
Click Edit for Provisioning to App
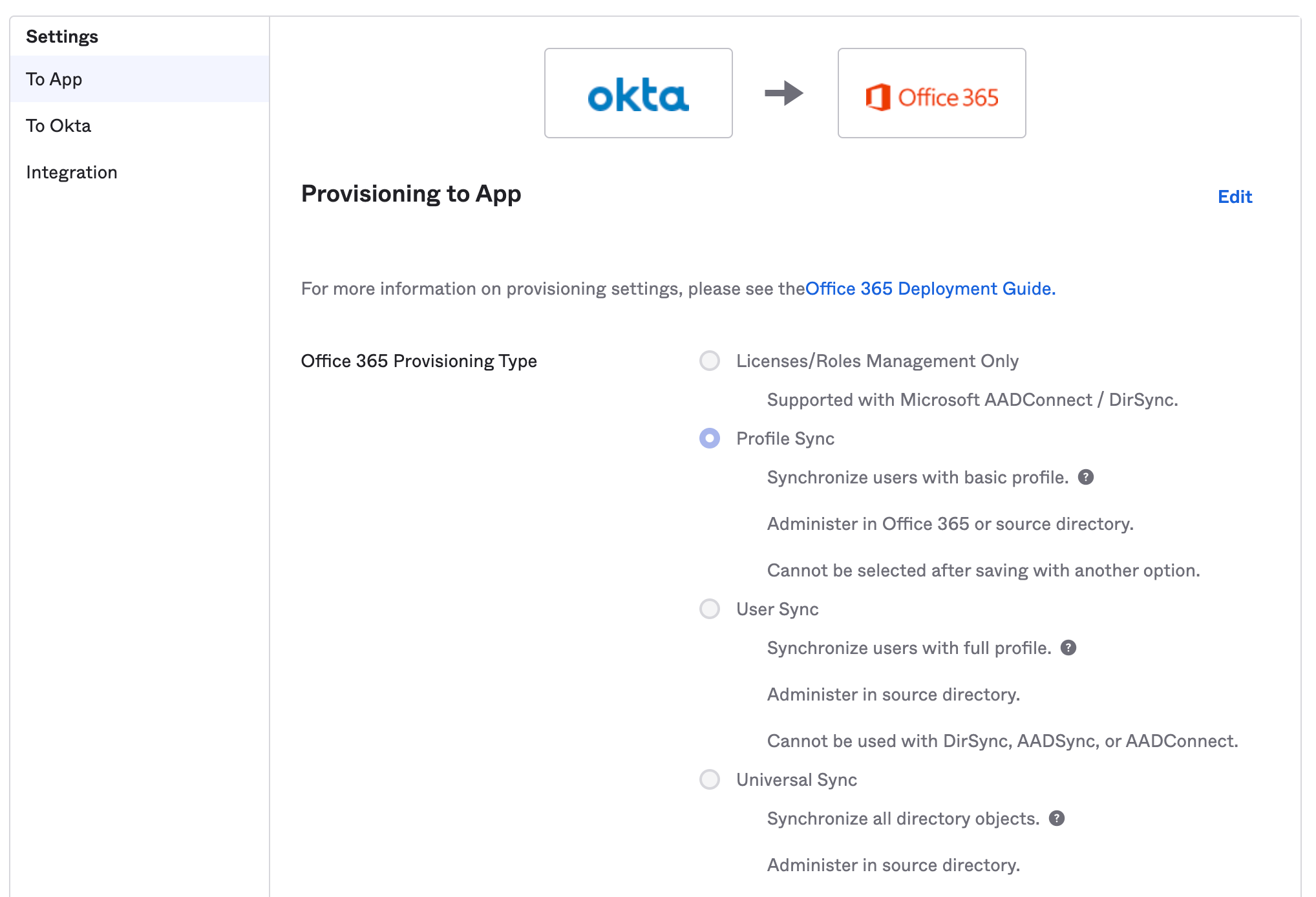click(x=1235, y=196)
